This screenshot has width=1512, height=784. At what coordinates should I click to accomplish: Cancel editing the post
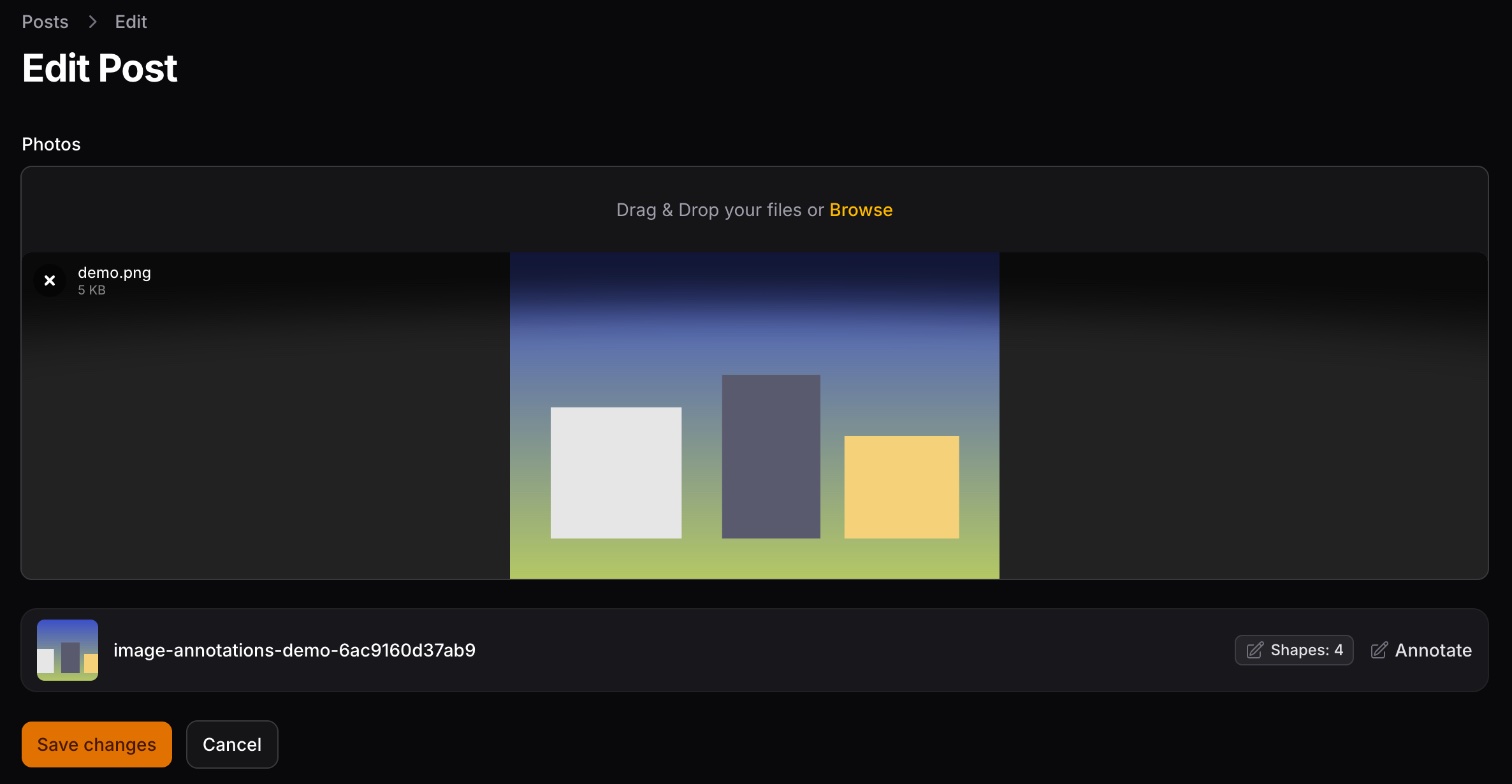(x=232, y=745)
